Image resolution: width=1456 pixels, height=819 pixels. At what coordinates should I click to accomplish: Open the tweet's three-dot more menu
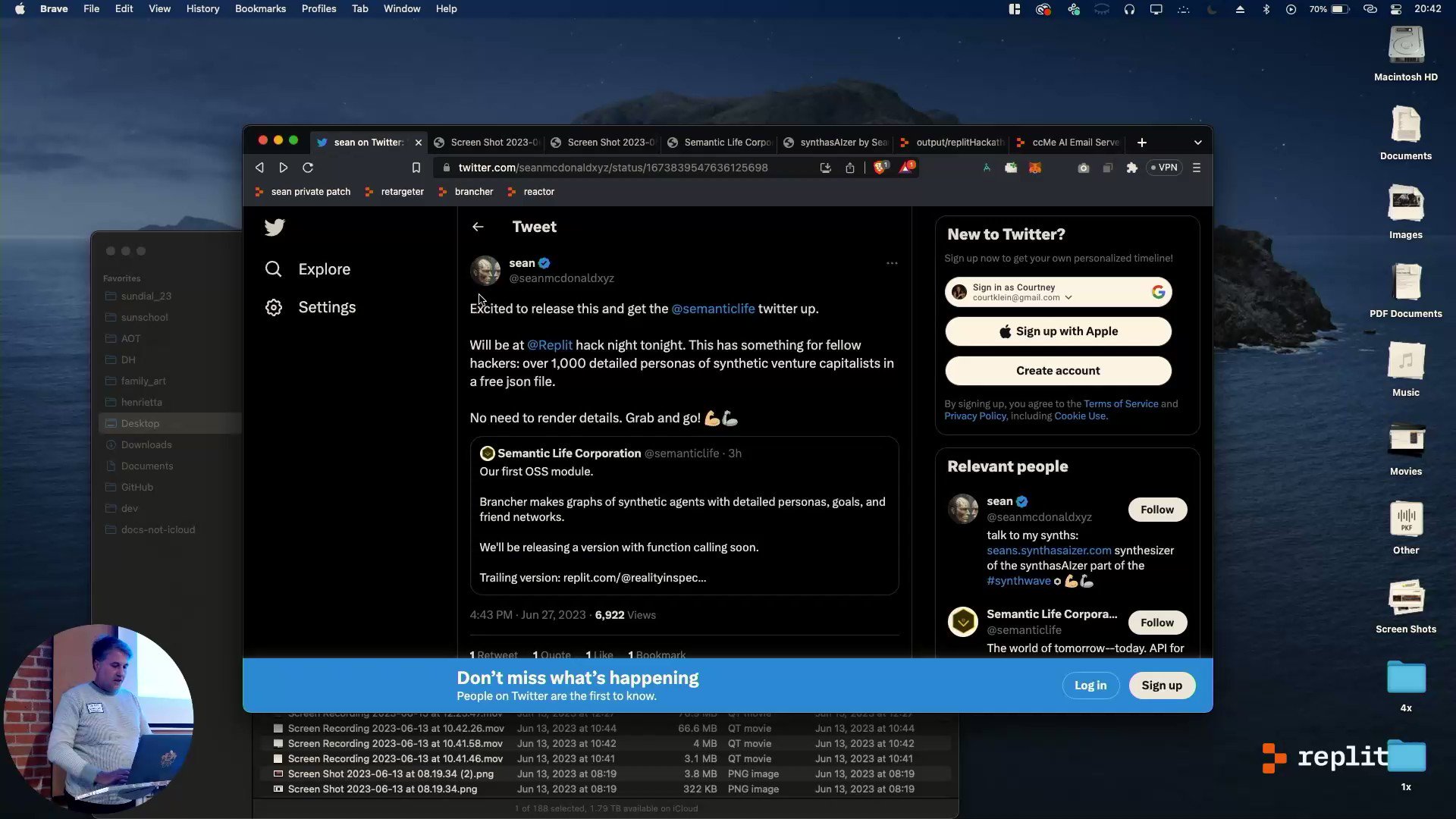tap(892, 263)
